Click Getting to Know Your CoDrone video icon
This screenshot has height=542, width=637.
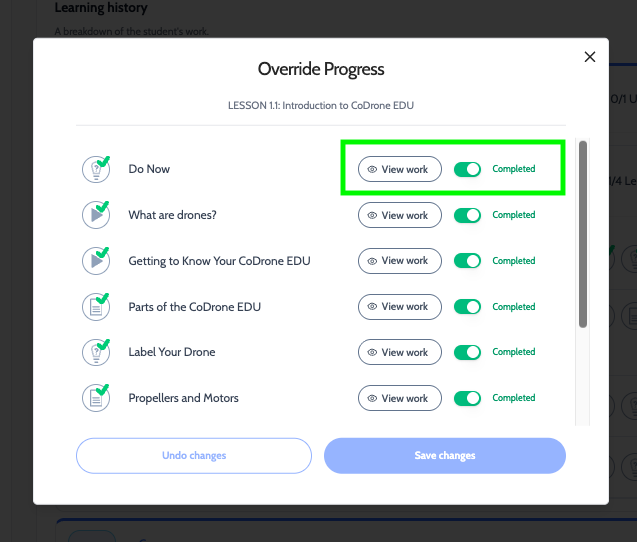point(96,261)
